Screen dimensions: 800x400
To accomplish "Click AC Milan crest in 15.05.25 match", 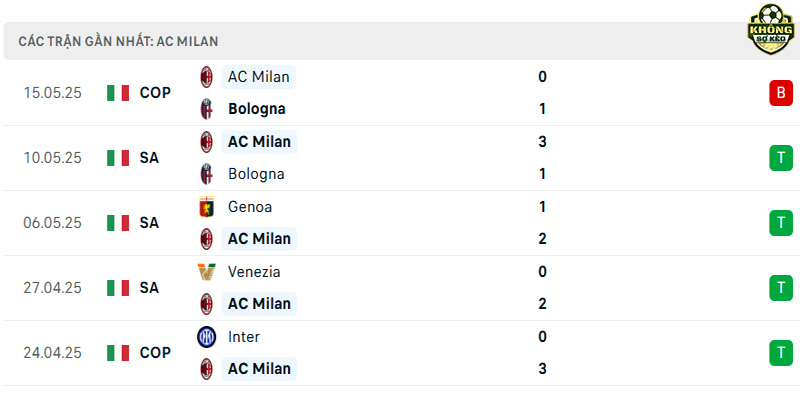I will pyautogui.click(x=207, y=77).
